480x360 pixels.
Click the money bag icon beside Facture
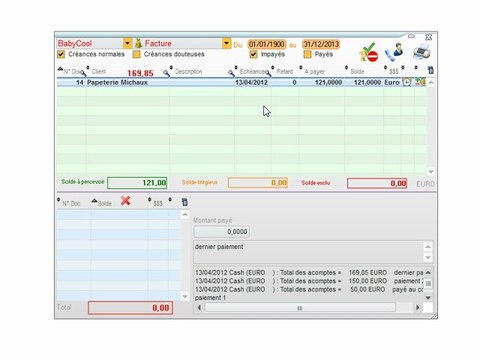point(138,43)
